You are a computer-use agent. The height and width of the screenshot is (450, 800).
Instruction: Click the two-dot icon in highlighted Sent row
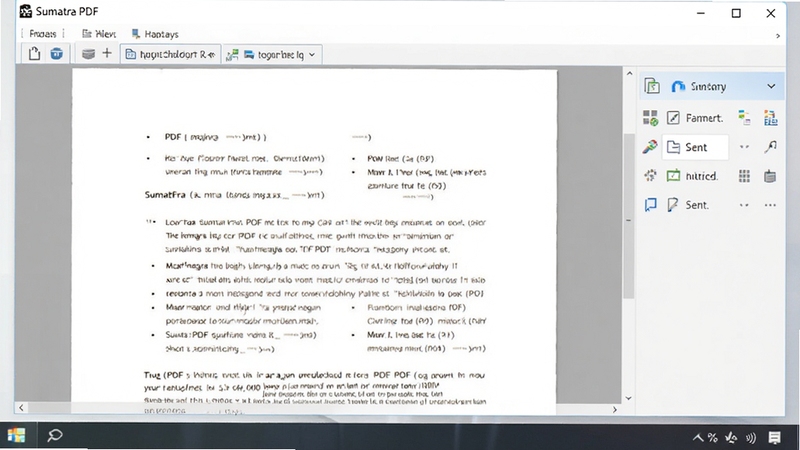(x=744, y=147)
